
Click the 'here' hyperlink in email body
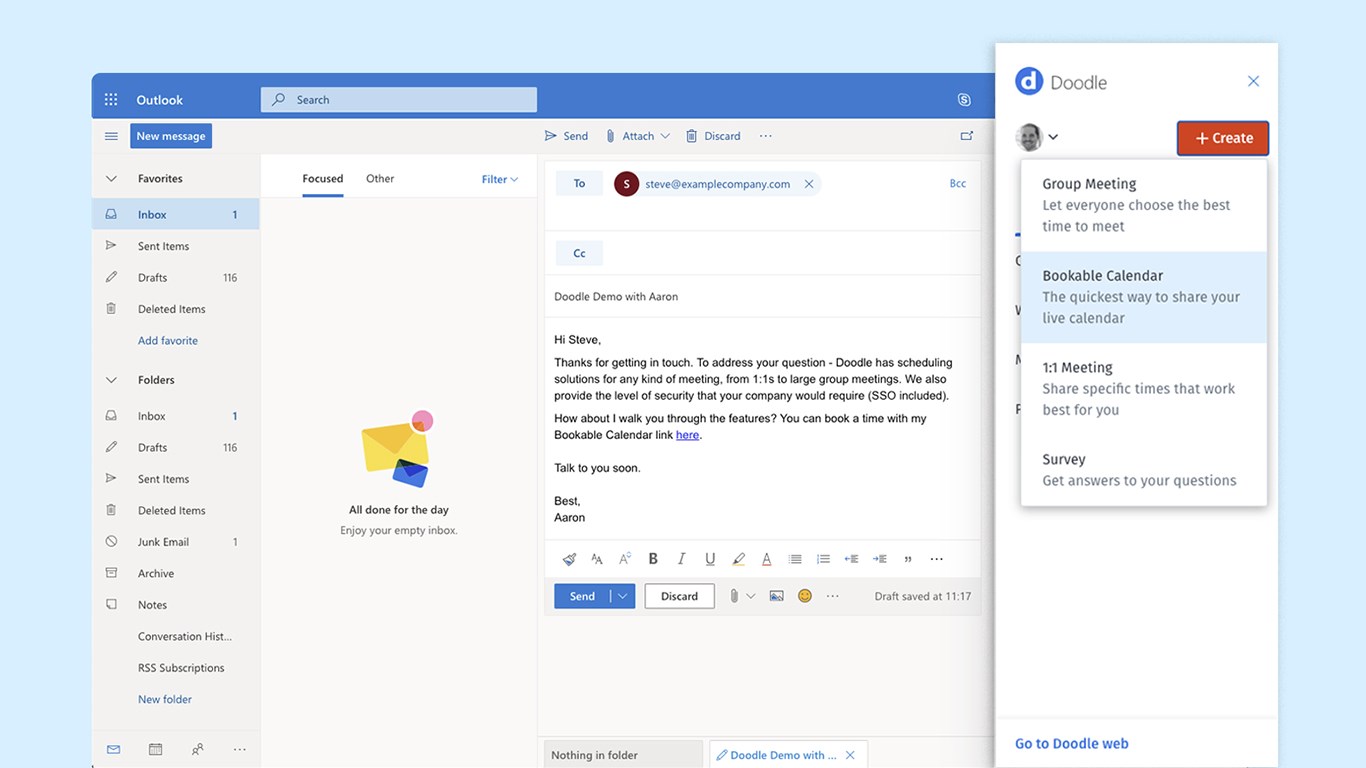[687, 435]
